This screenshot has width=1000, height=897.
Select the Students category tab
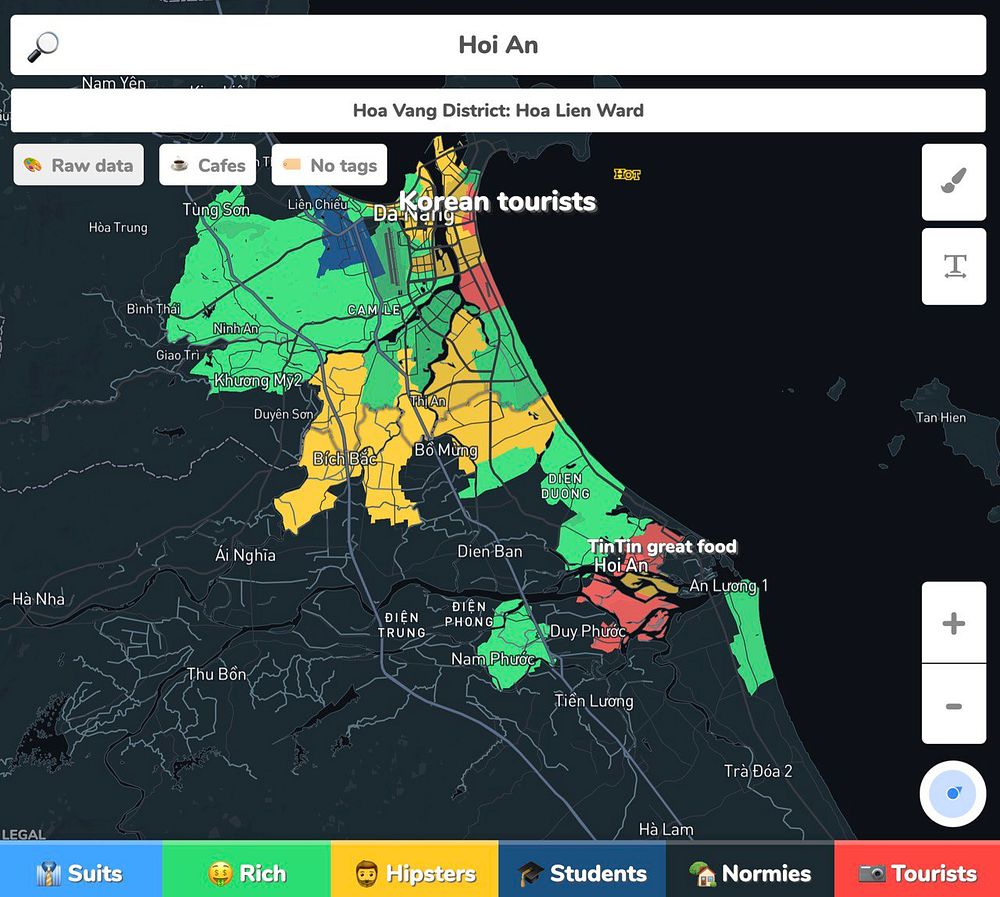[x=582, y=872]
